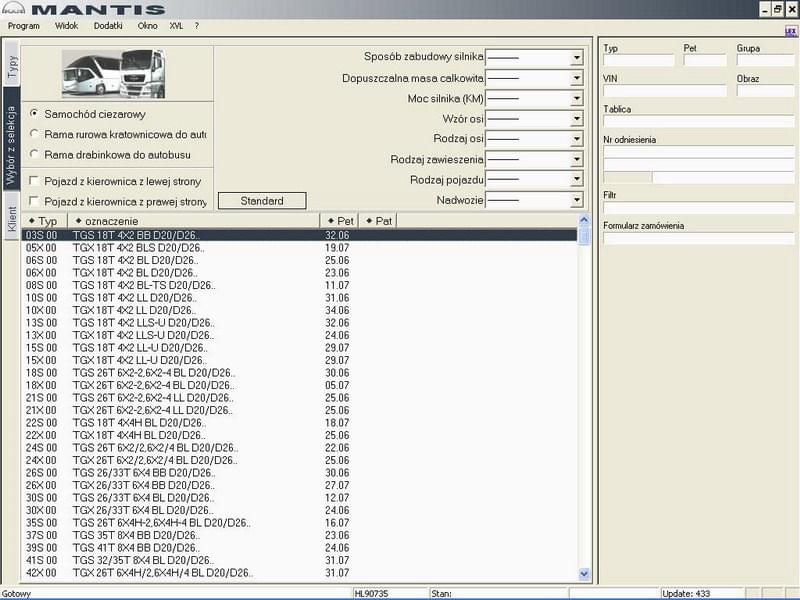This screenshot has width=800, height=600.
Task: Click the Standard button
Action: pos(262,201)
